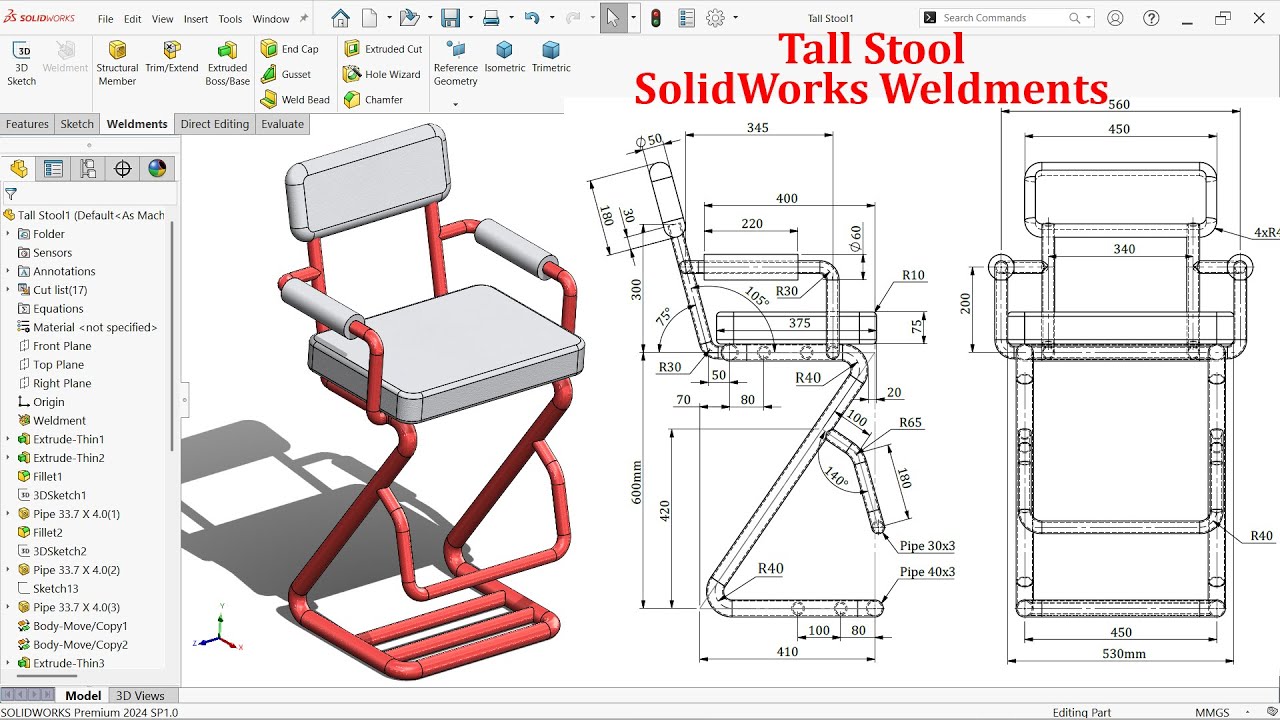The image size is (1280, 720).
Task: Switch to Isometric view
Action: 505,58
